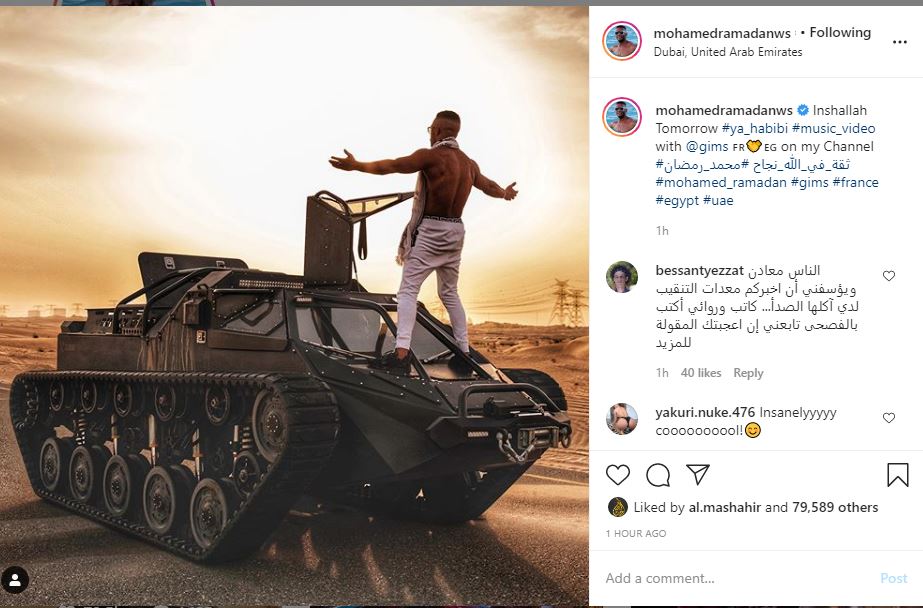This screenshot has width=923, height=608.
Task: View the 79,589 others who liked
Action: (x=835, y=507)
